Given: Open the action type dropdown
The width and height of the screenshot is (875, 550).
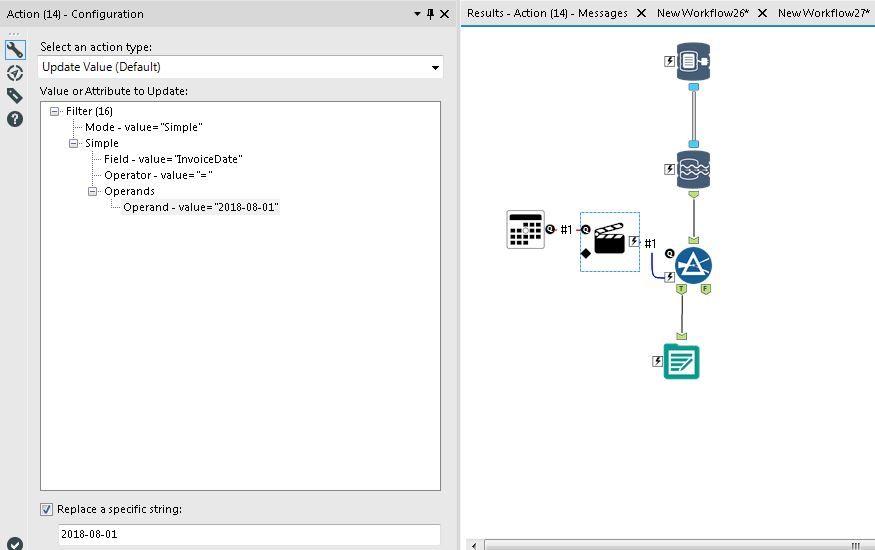Looking at the screenshot, I should (435, 67).
